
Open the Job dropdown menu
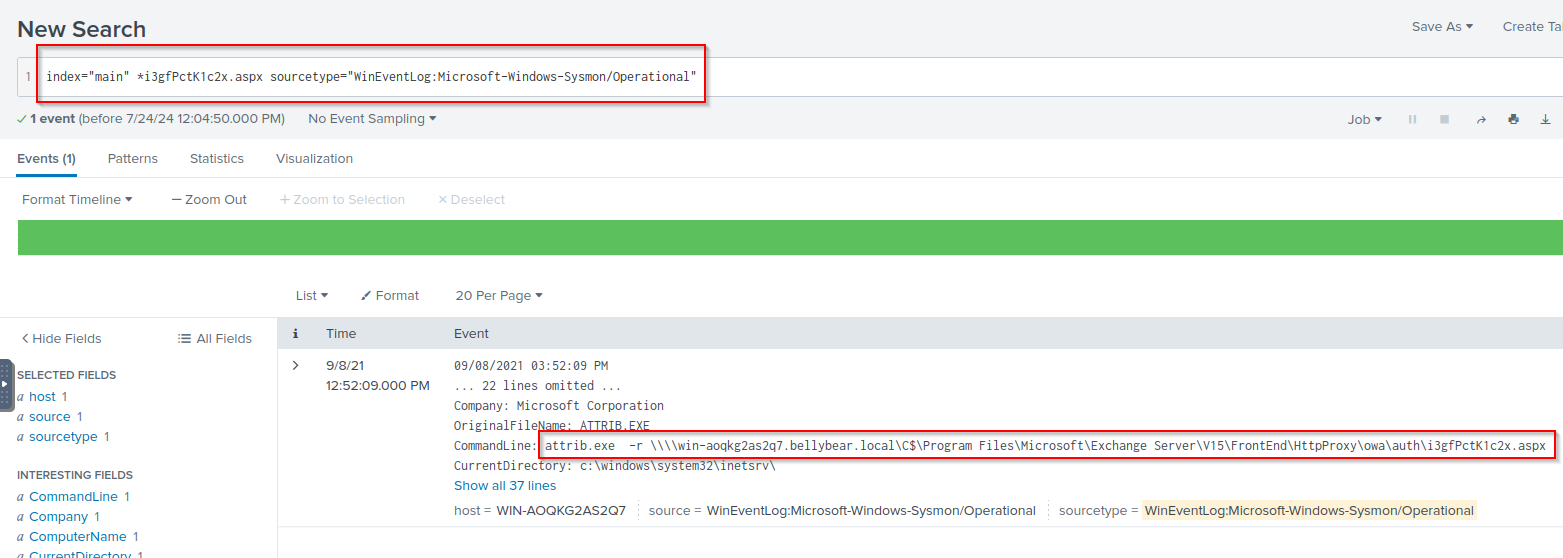click(x=1364, y=119)
